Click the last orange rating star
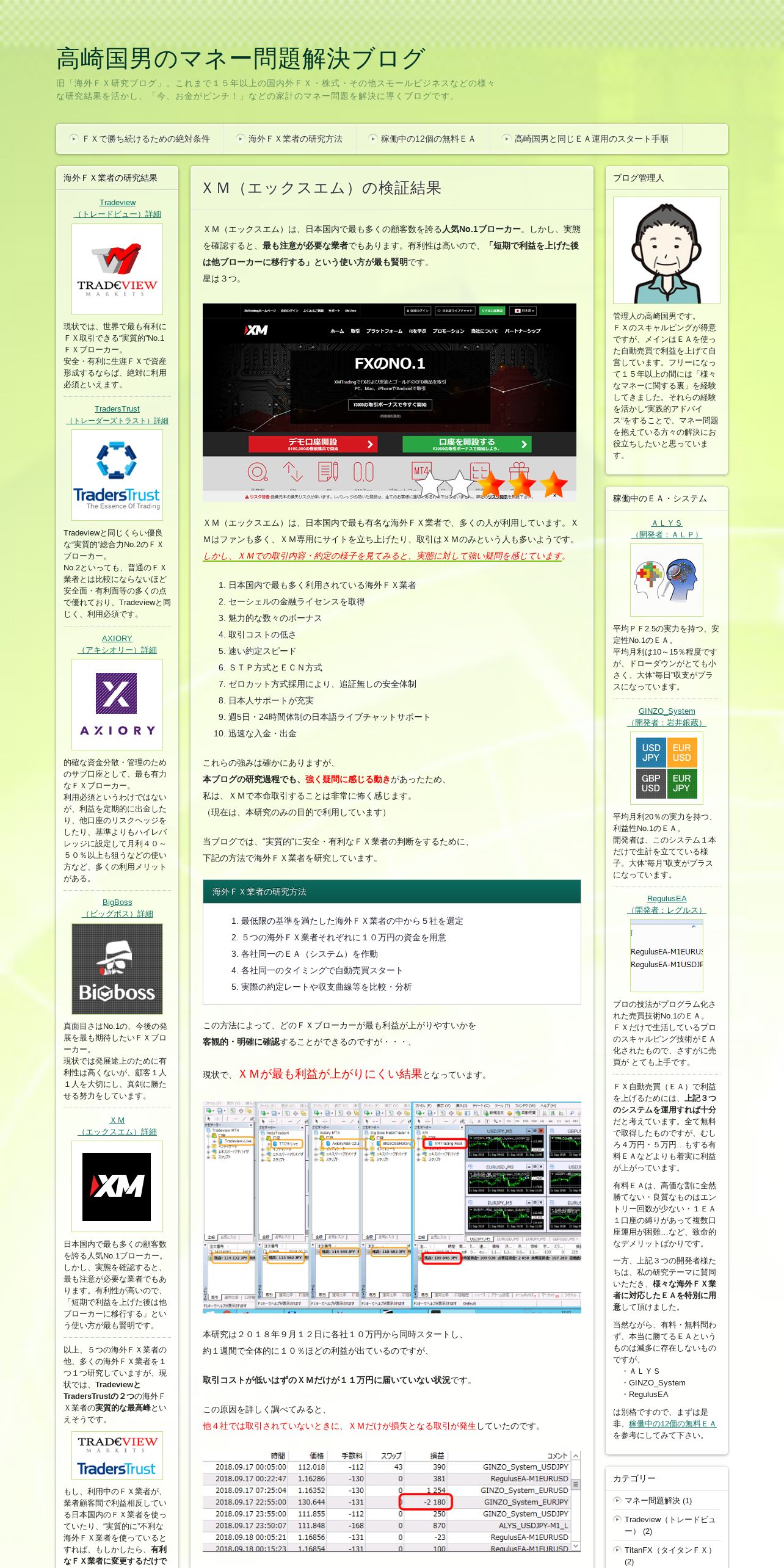784x1568 pixels. coord(554,484)
